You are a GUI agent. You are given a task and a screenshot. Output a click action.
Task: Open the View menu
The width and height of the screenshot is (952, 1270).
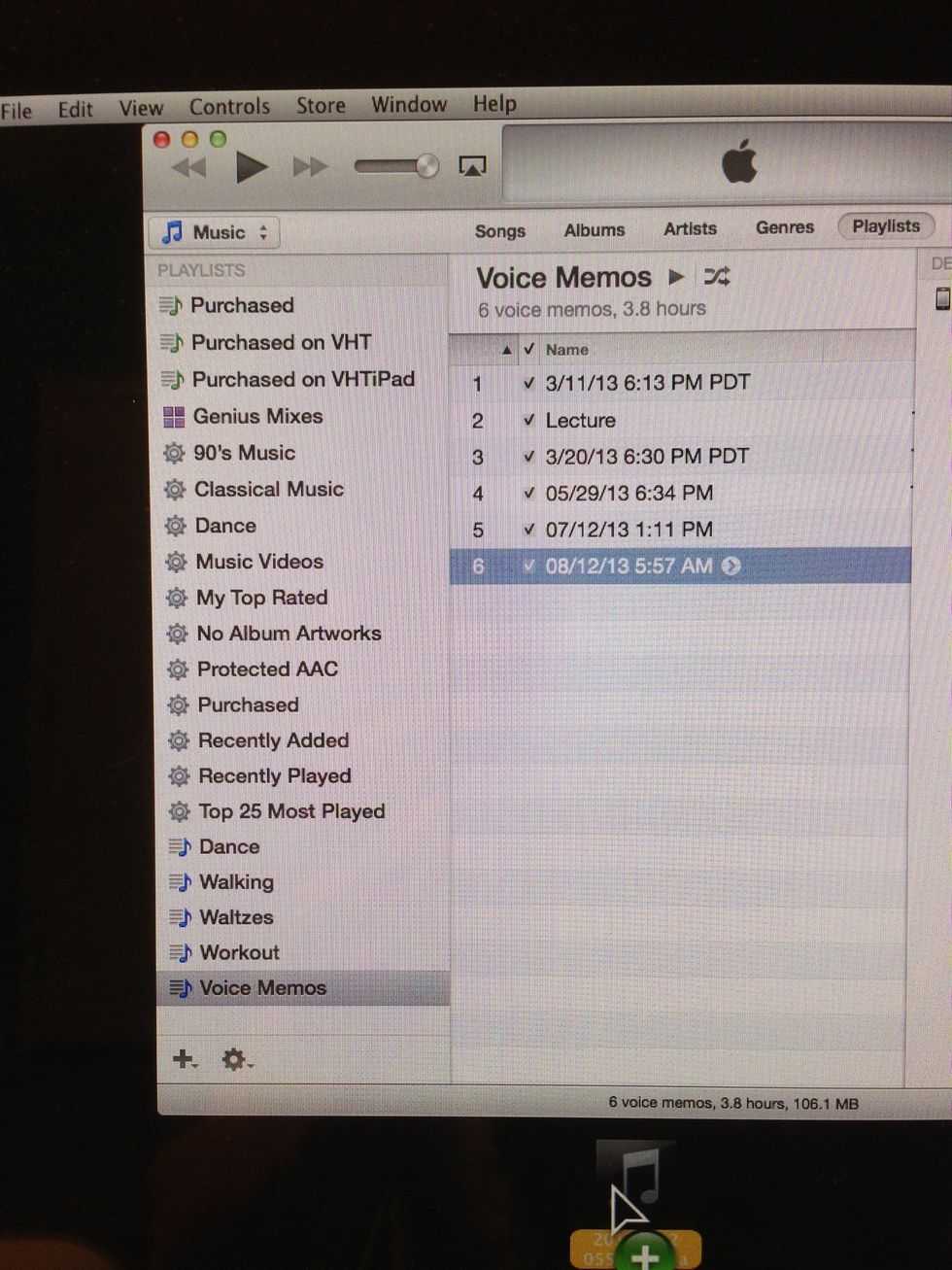click(x=141, y=108)
